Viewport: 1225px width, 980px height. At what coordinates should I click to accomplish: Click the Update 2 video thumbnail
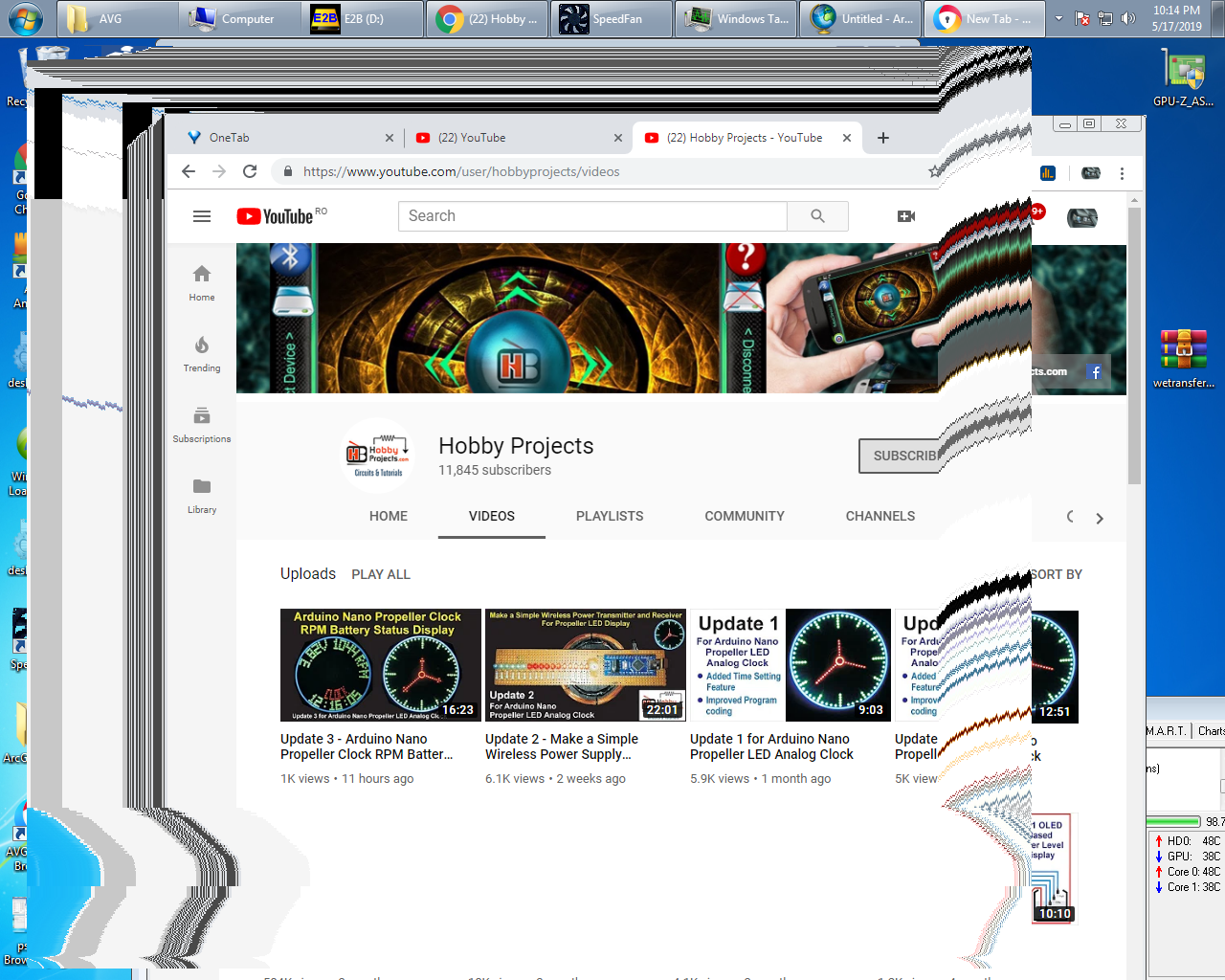(x=586, y=665)
